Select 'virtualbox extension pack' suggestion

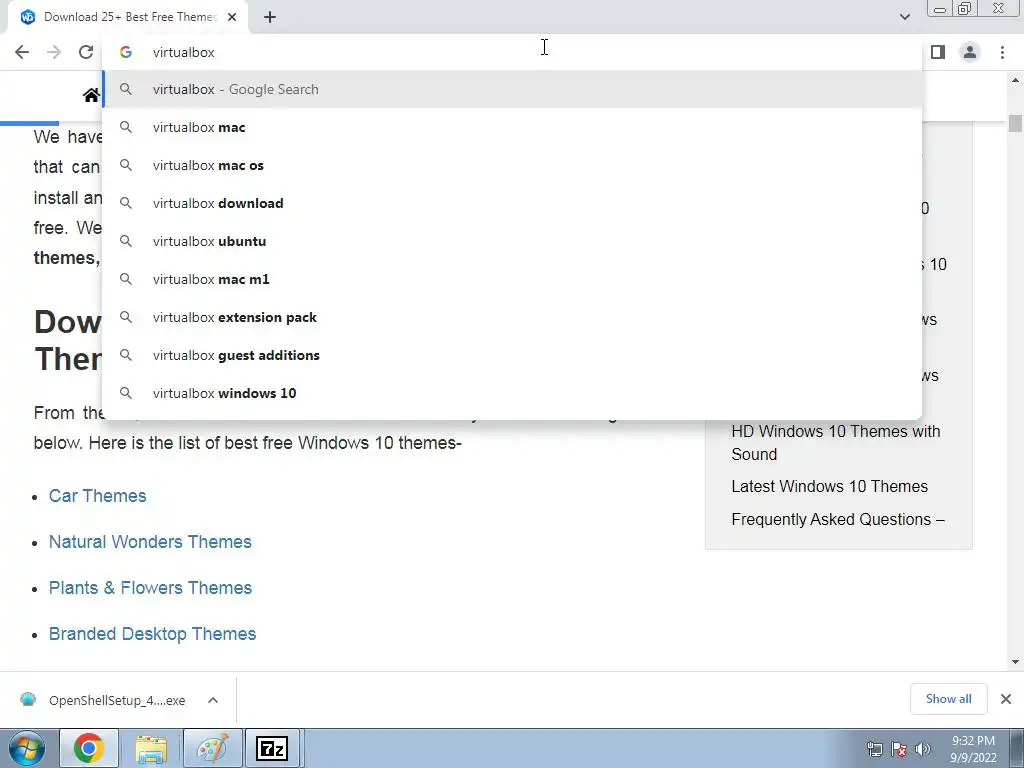(x=512, y=317)
